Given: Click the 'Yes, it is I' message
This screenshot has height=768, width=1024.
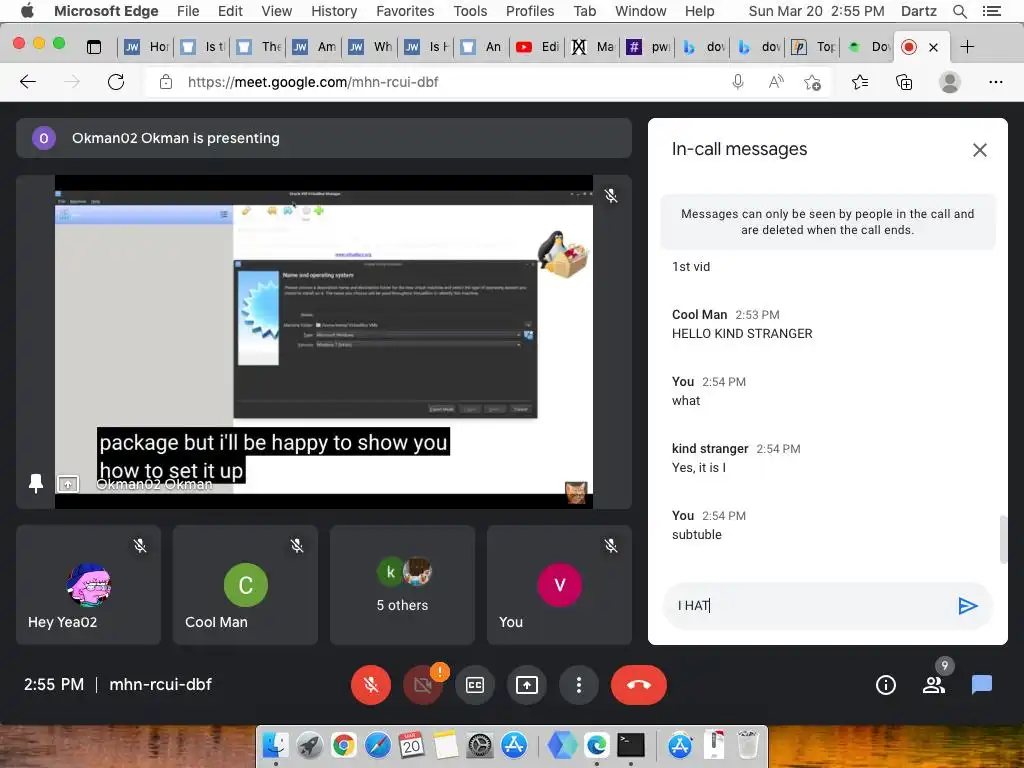Looking at the screenshot, I should point(699,468).
